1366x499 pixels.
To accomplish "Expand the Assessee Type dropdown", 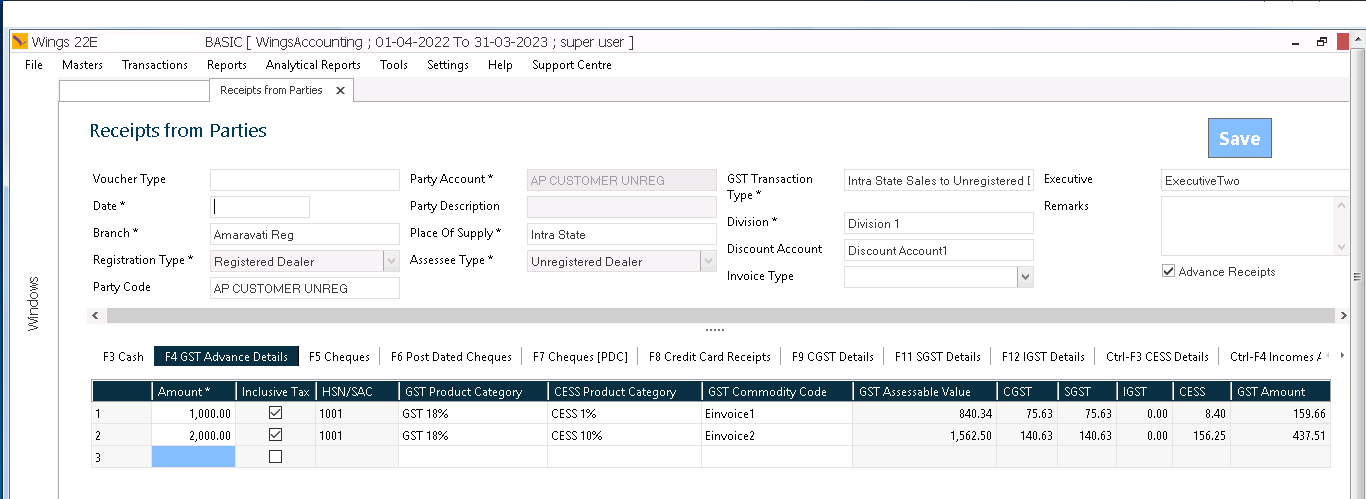I will pyautogui.click(x=708, y=262).
